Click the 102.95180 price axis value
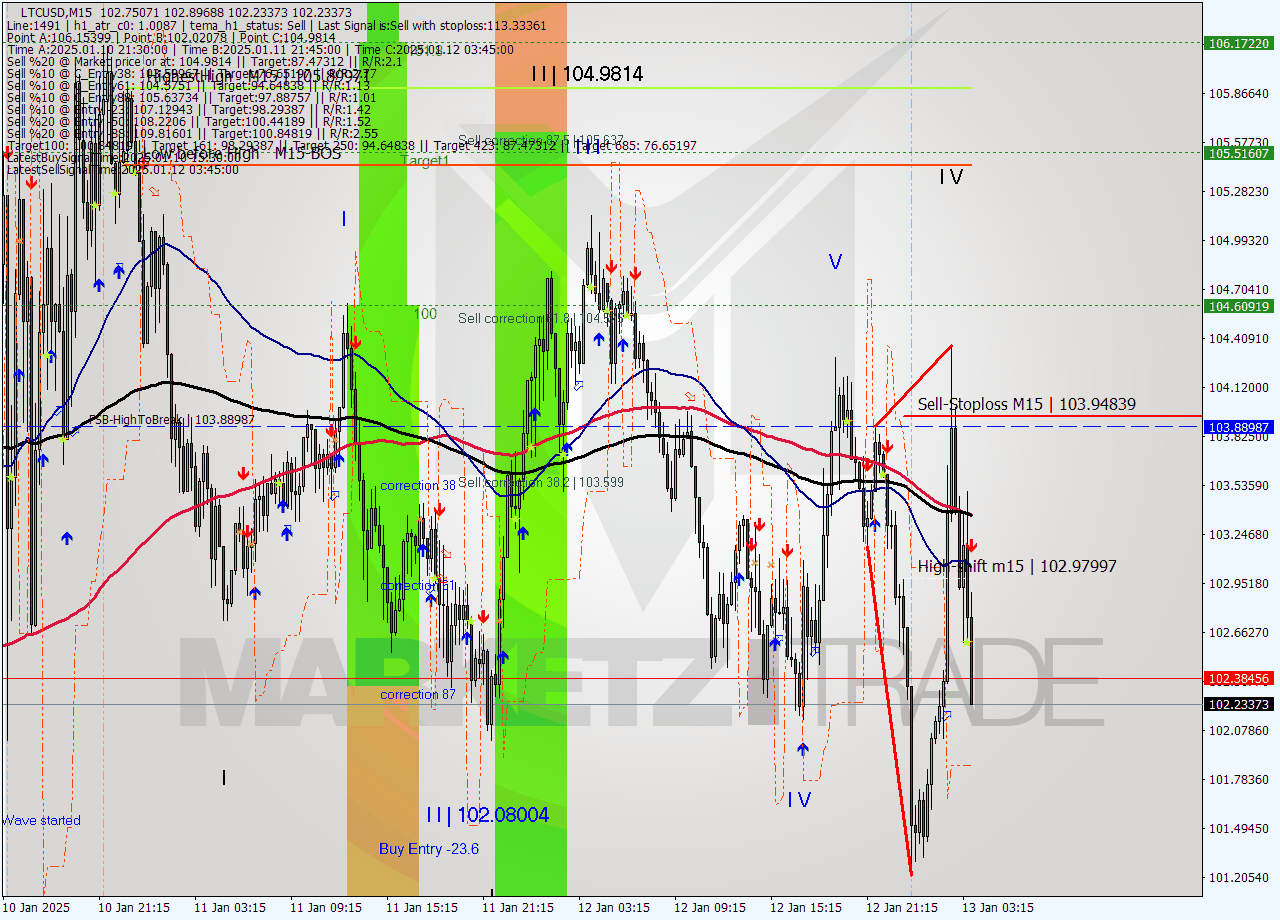This screenshot has width=1280, height=920. (x=1239, y=583)
